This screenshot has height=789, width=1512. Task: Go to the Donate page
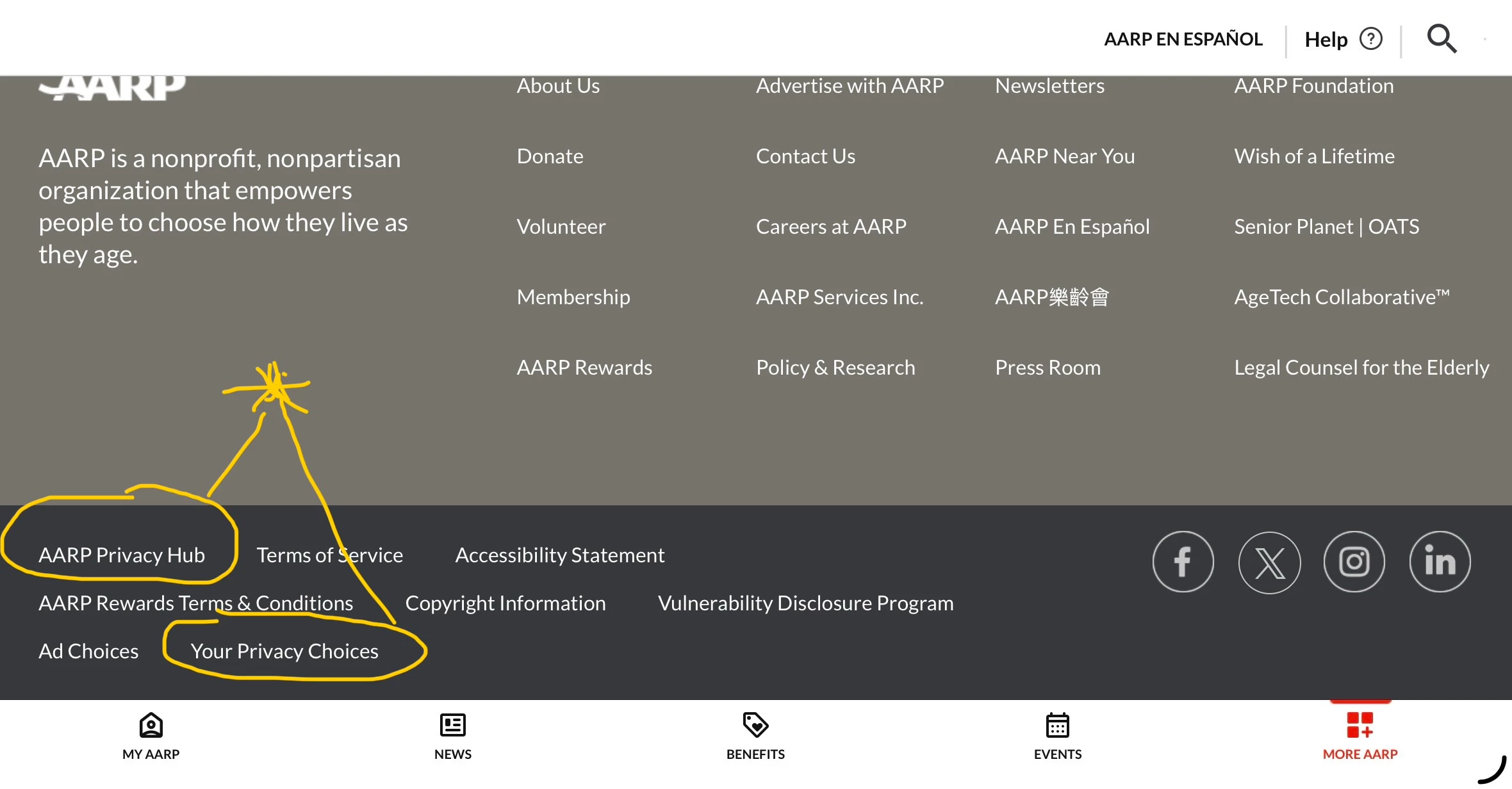(x=550, y=156)
